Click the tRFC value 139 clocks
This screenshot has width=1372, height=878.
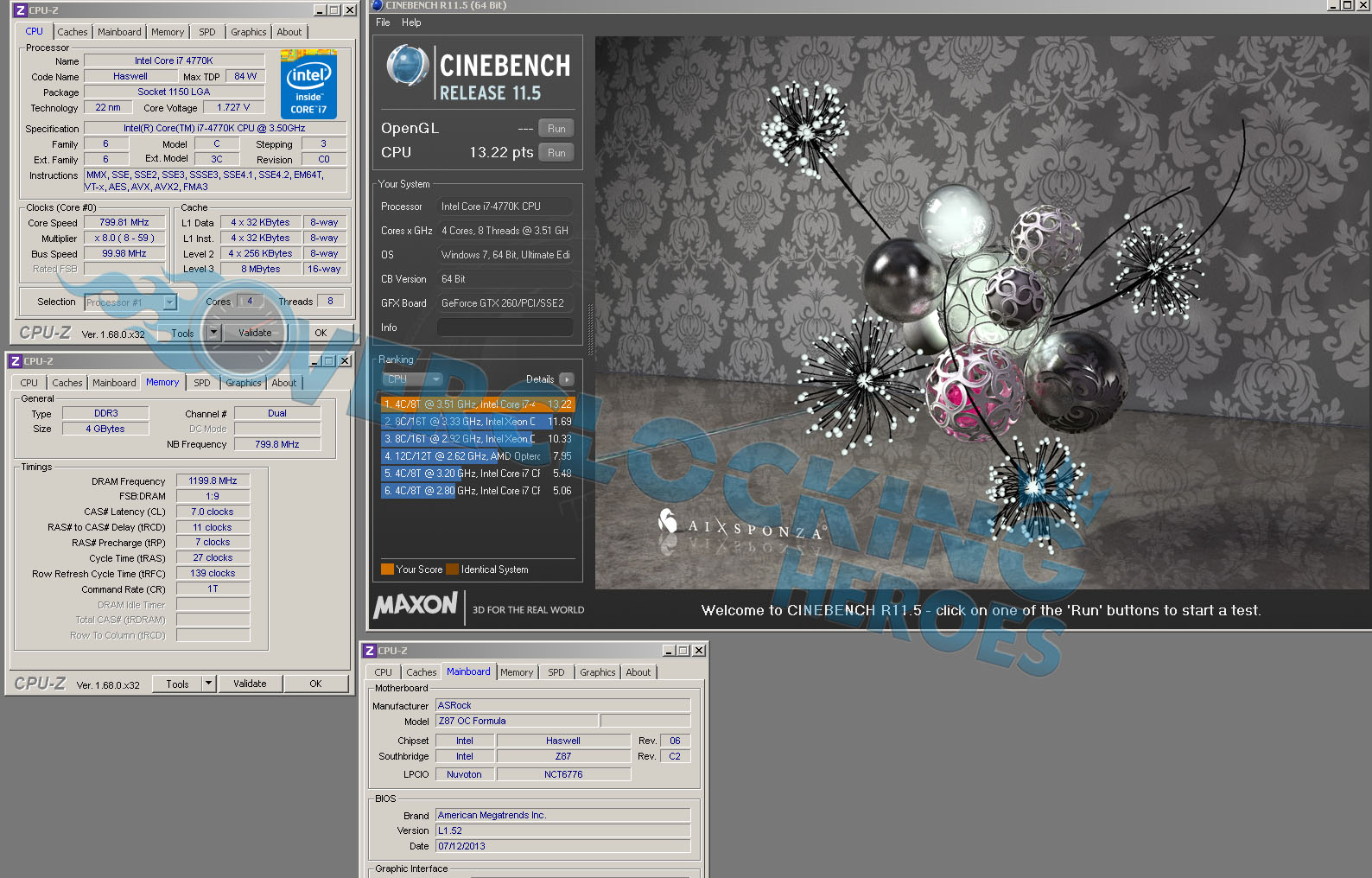213,574
